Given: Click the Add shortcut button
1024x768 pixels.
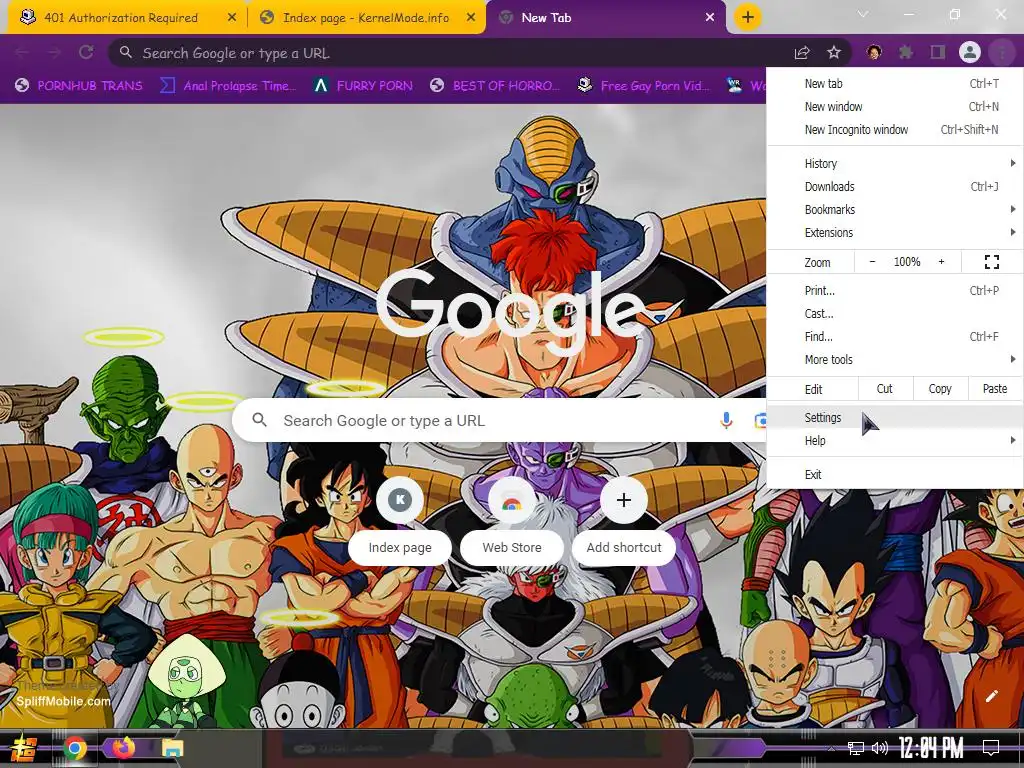Looking at the screenshot, I should (x=624, y=522).
